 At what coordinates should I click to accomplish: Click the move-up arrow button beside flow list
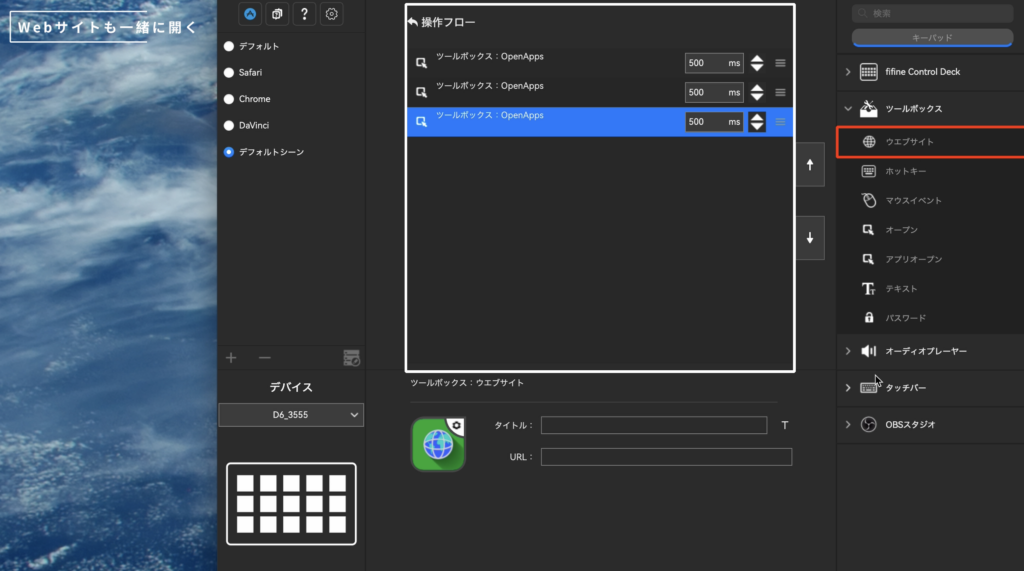click(x=809, y=165)
